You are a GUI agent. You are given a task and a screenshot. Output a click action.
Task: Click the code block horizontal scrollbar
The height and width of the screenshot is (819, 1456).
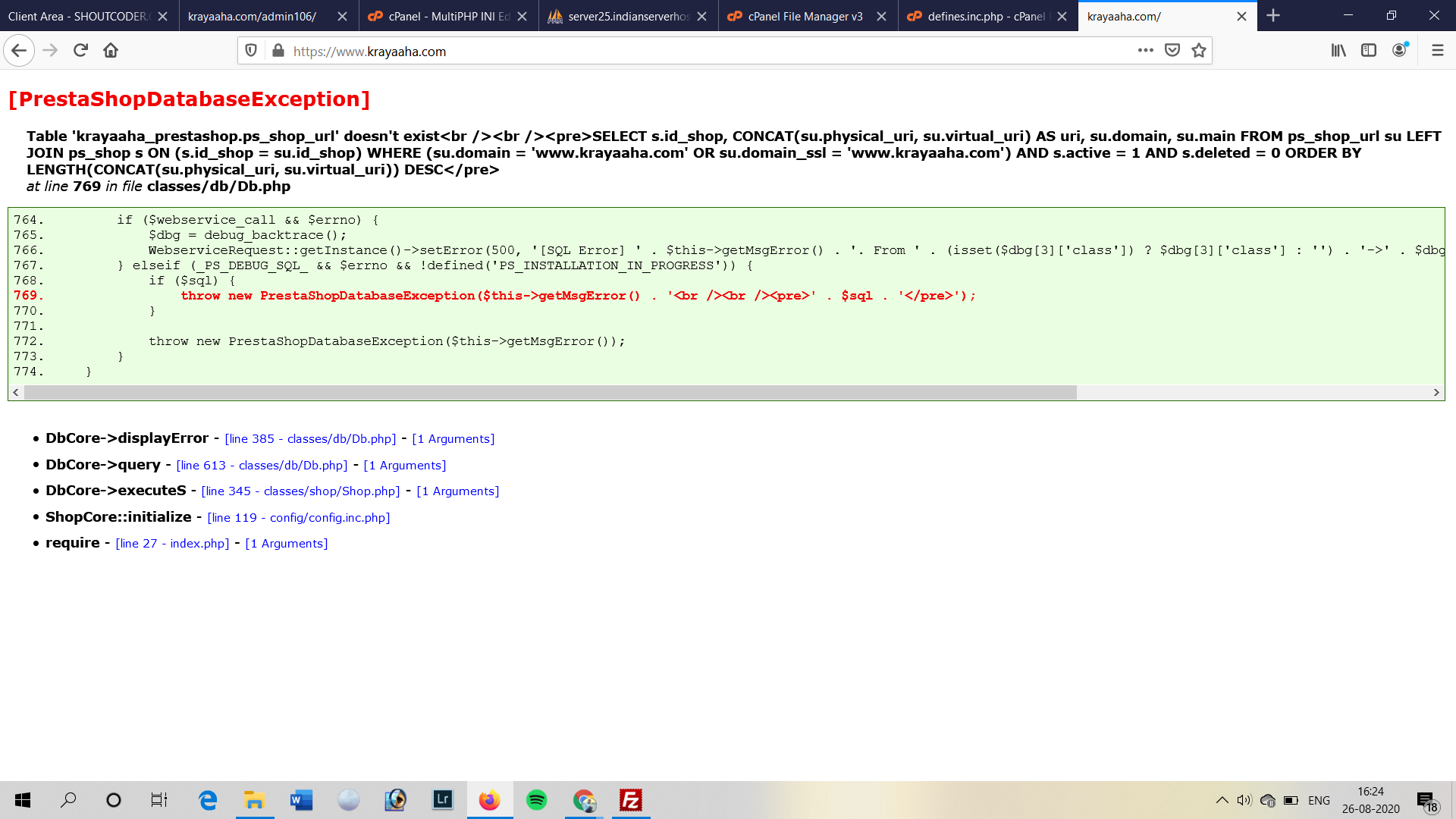pyautogui.click(x=550, y=392)
